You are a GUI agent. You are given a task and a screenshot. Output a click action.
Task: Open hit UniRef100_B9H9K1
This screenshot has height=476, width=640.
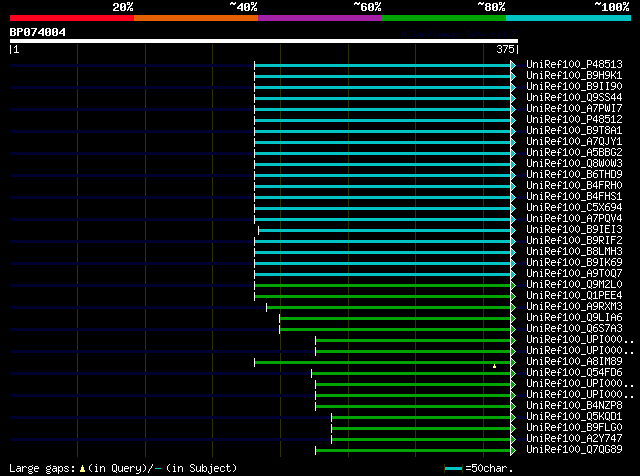click(x=574, y=76)
